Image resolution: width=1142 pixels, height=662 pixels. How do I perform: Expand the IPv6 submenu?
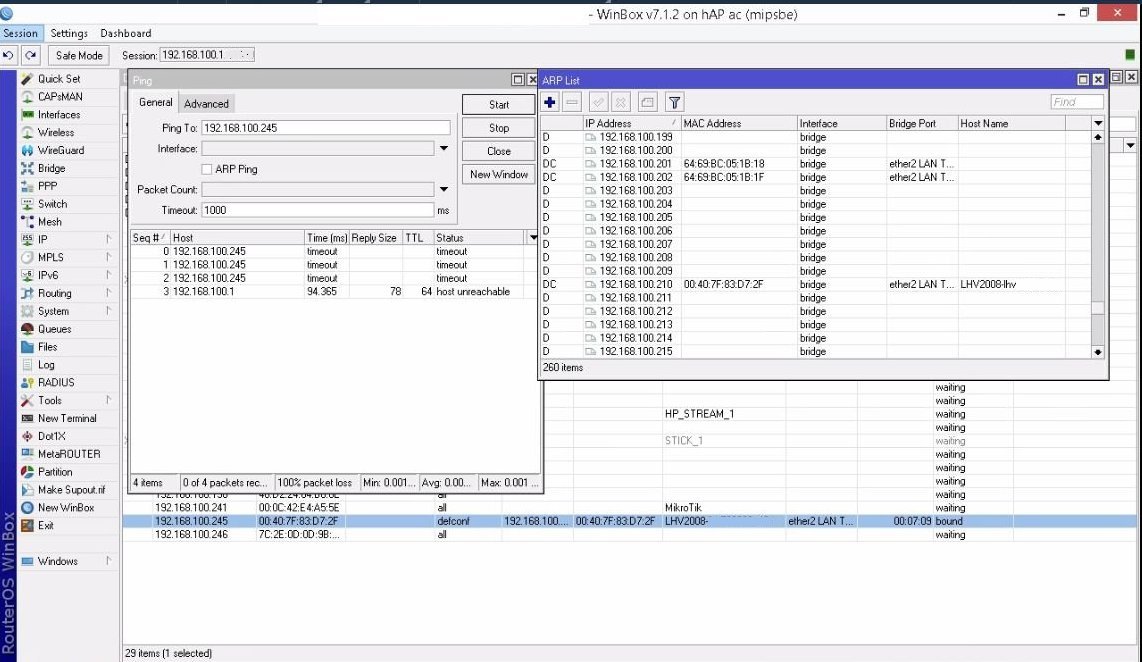[x=109, y=275]
